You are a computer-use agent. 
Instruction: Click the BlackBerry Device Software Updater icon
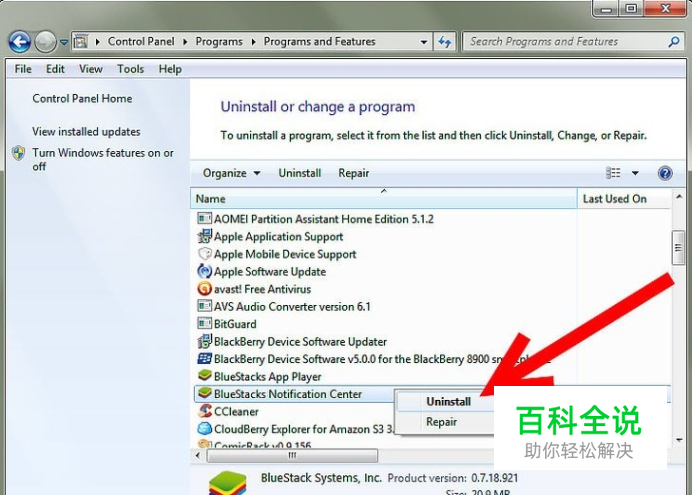[204, 341]
